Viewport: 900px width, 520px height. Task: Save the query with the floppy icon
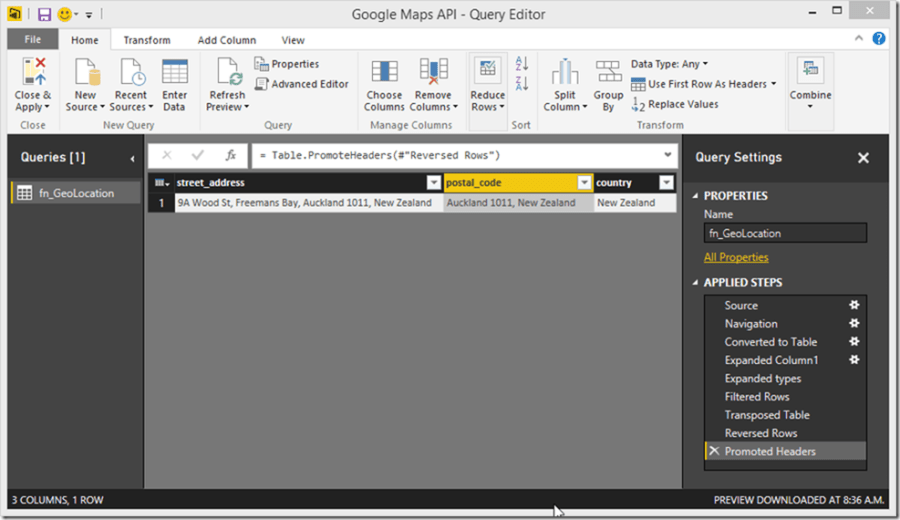tap(44, 14)
